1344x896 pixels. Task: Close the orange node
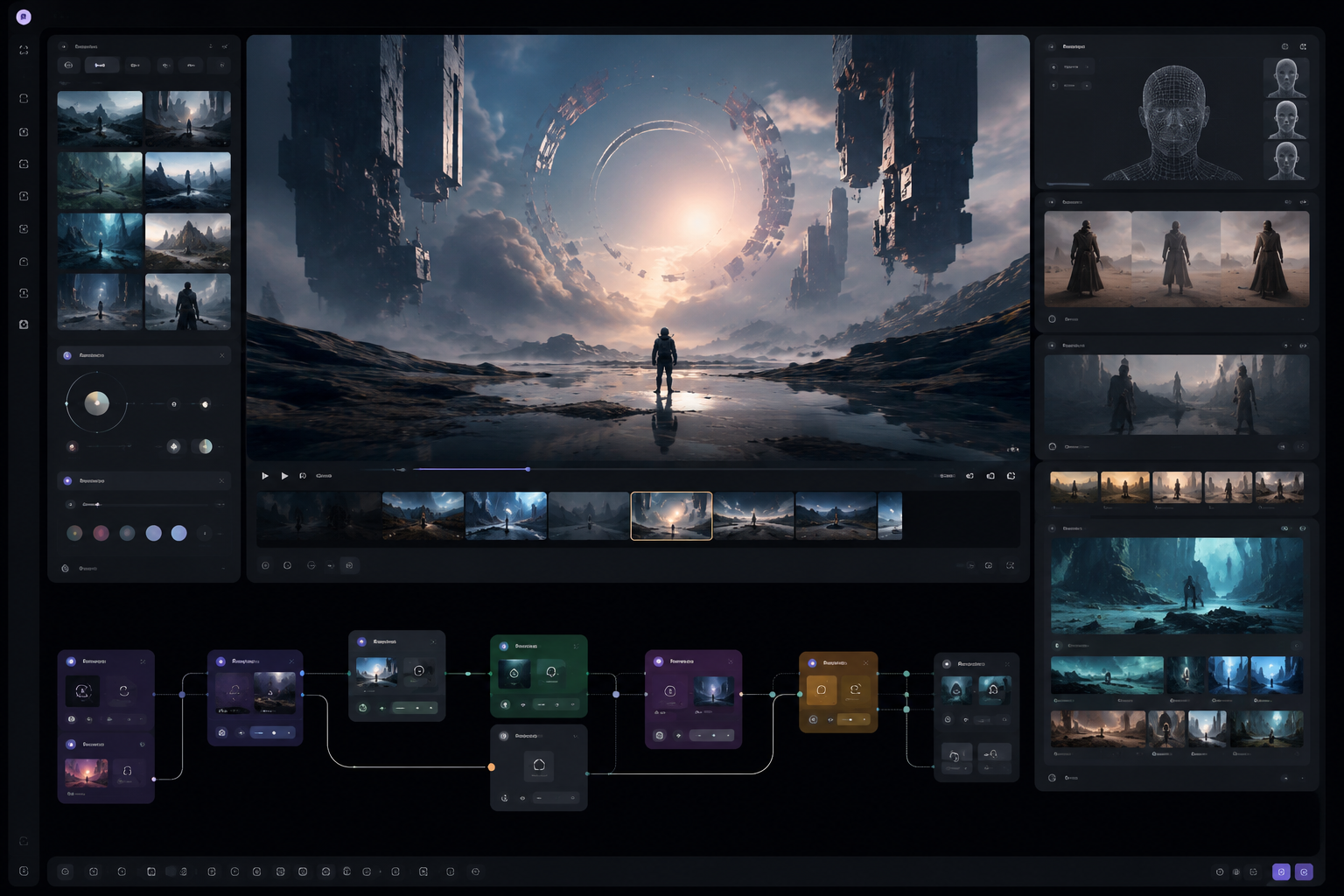(x=865, y=663)
